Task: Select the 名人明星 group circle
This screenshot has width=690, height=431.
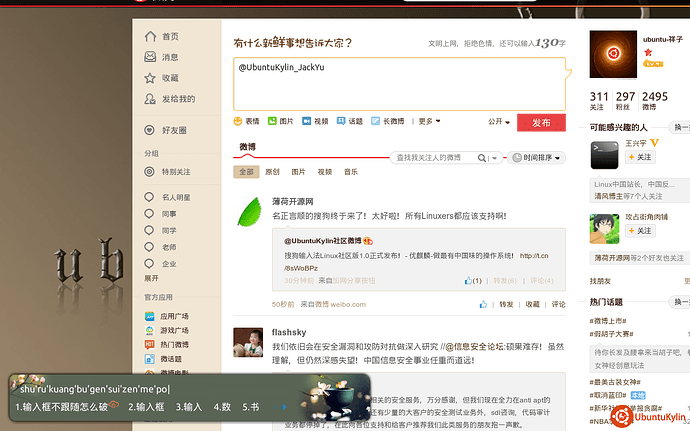Action: pyautogui.click(x=149, y=197)
